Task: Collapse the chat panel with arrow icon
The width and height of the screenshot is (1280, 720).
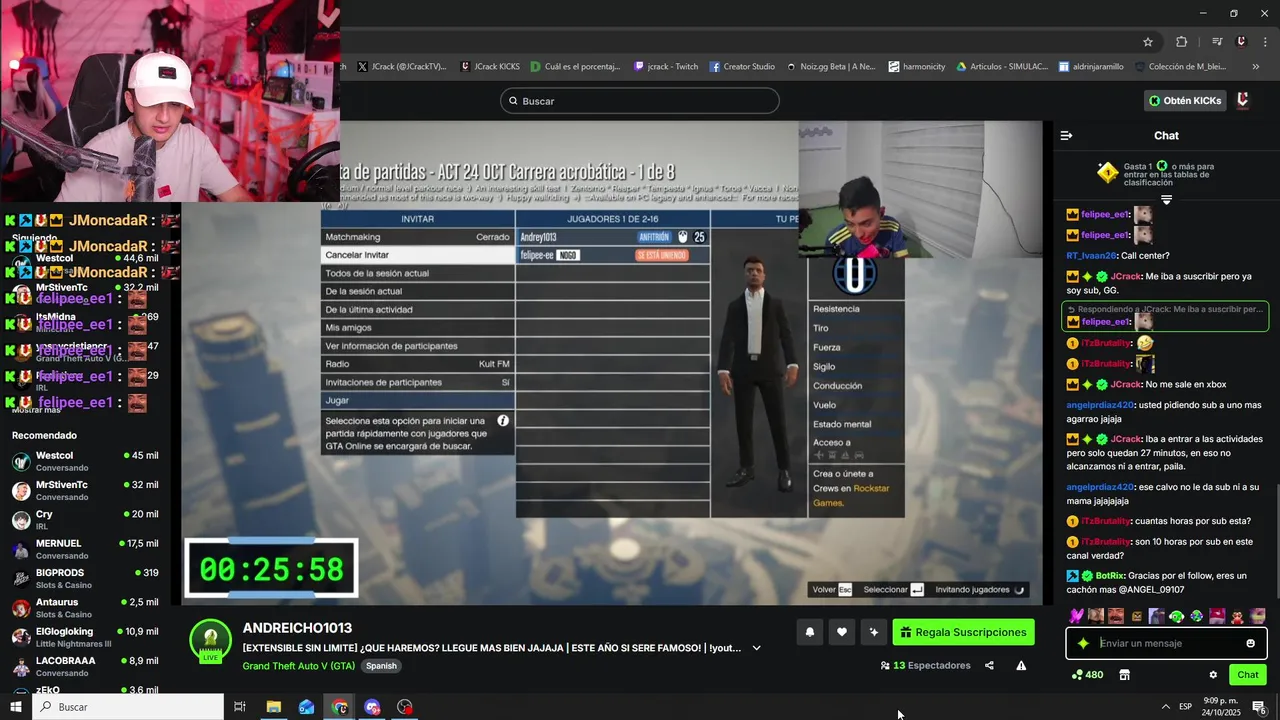Action: (x=1066, y=135)
